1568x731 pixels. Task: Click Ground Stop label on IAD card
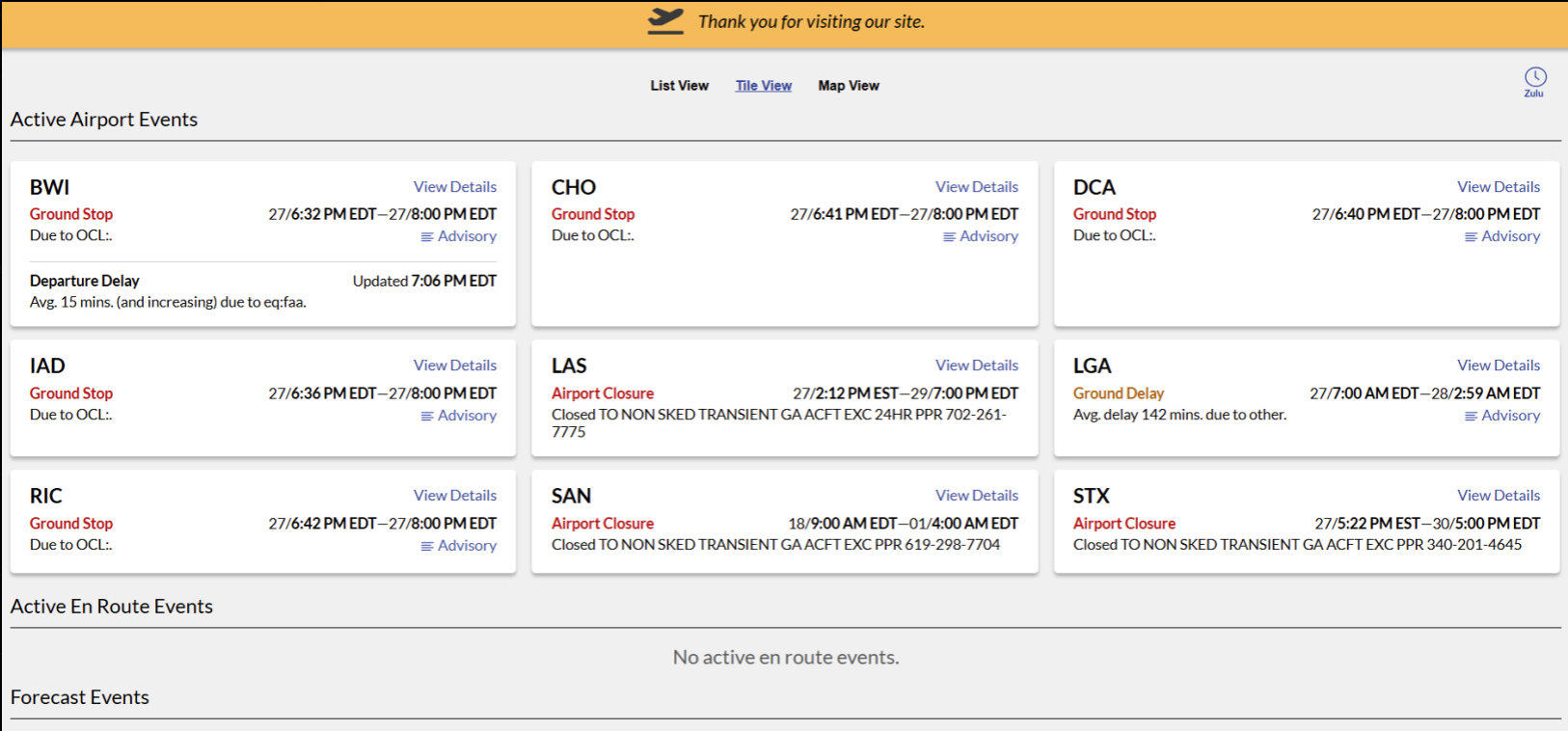click(x=71, y=393)
